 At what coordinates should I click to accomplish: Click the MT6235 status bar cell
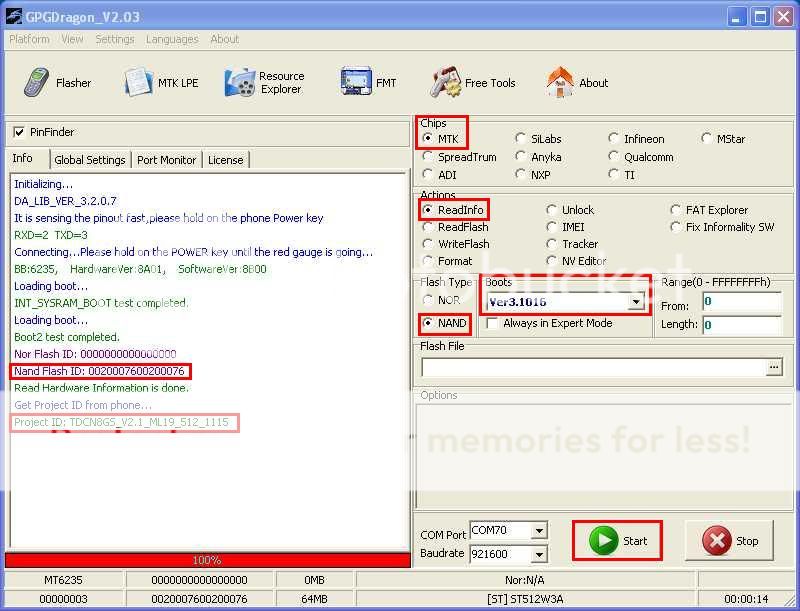coord(63,580)
